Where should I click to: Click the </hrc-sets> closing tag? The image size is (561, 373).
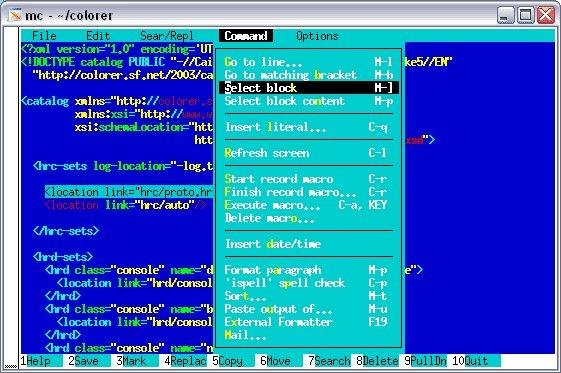pos(66,231)
